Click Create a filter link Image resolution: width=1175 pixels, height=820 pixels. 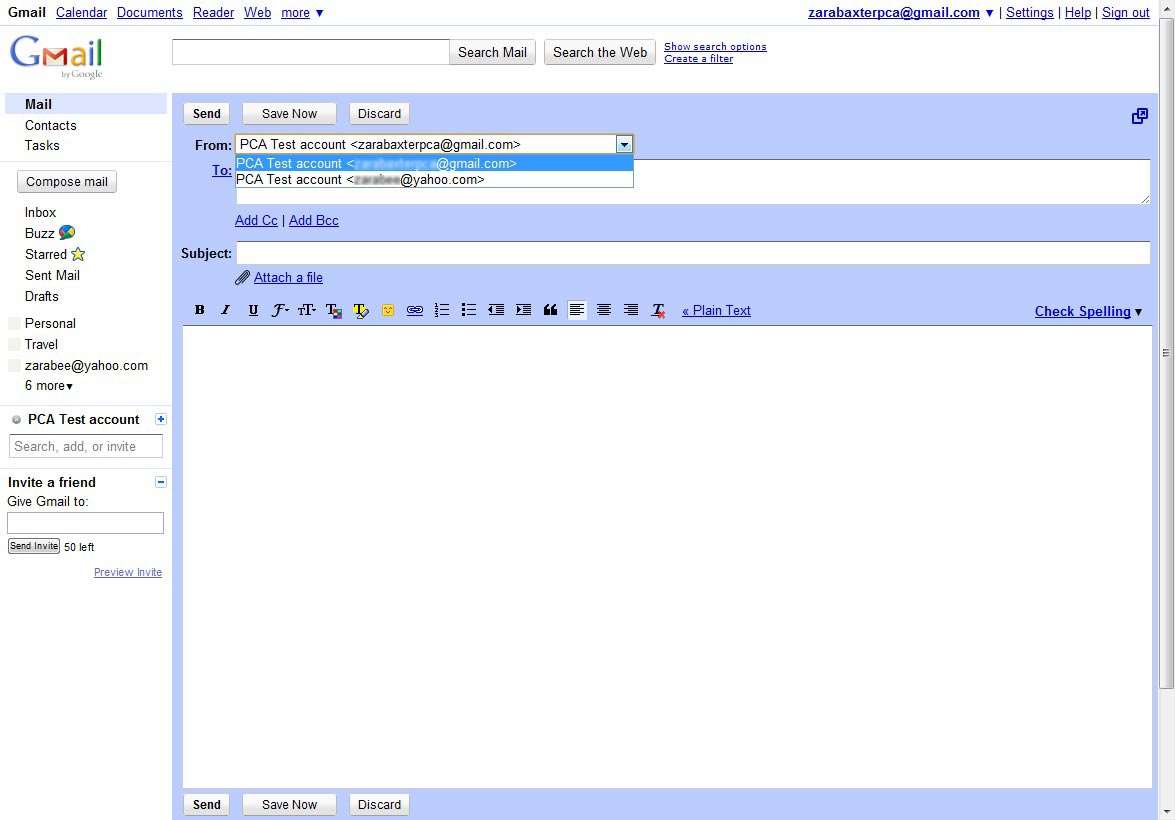tap(698, 58)
